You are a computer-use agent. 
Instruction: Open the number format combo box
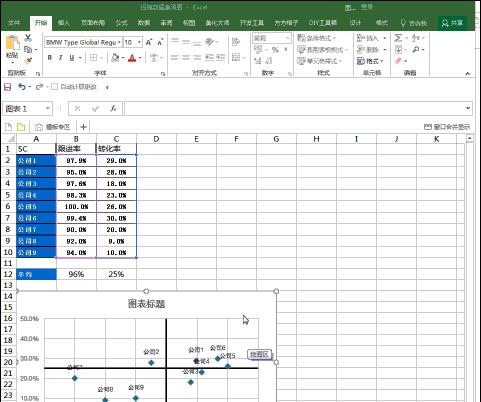click(x=272, y=38)
